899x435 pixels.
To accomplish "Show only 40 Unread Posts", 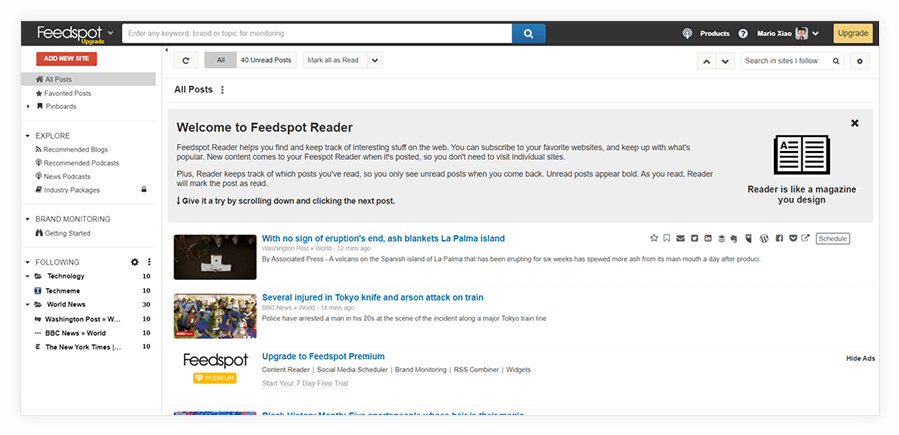I will pyautogui.click(x=266, y=60).
